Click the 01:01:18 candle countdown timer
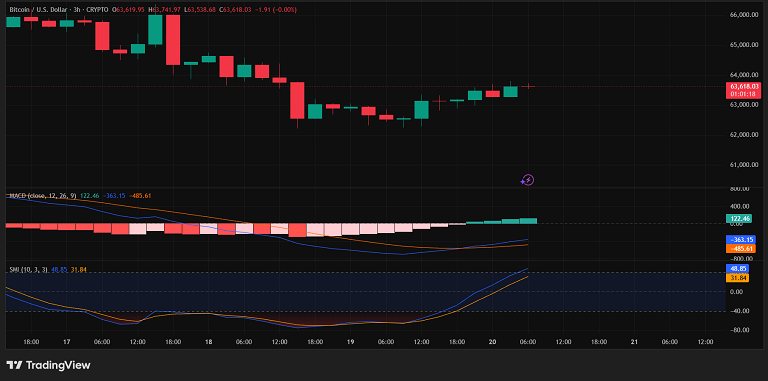The height and width of the screenshot is (381, 768). click(743, 93)
